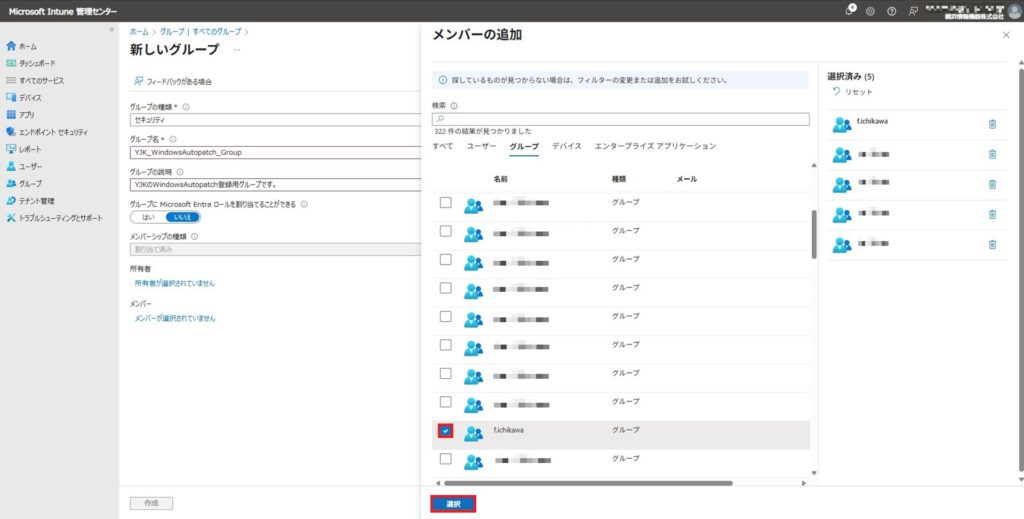This screenshot has width=1024, height=519.
Task: Click the down arrow of the list scrollbar
Action: coord(814,473)
